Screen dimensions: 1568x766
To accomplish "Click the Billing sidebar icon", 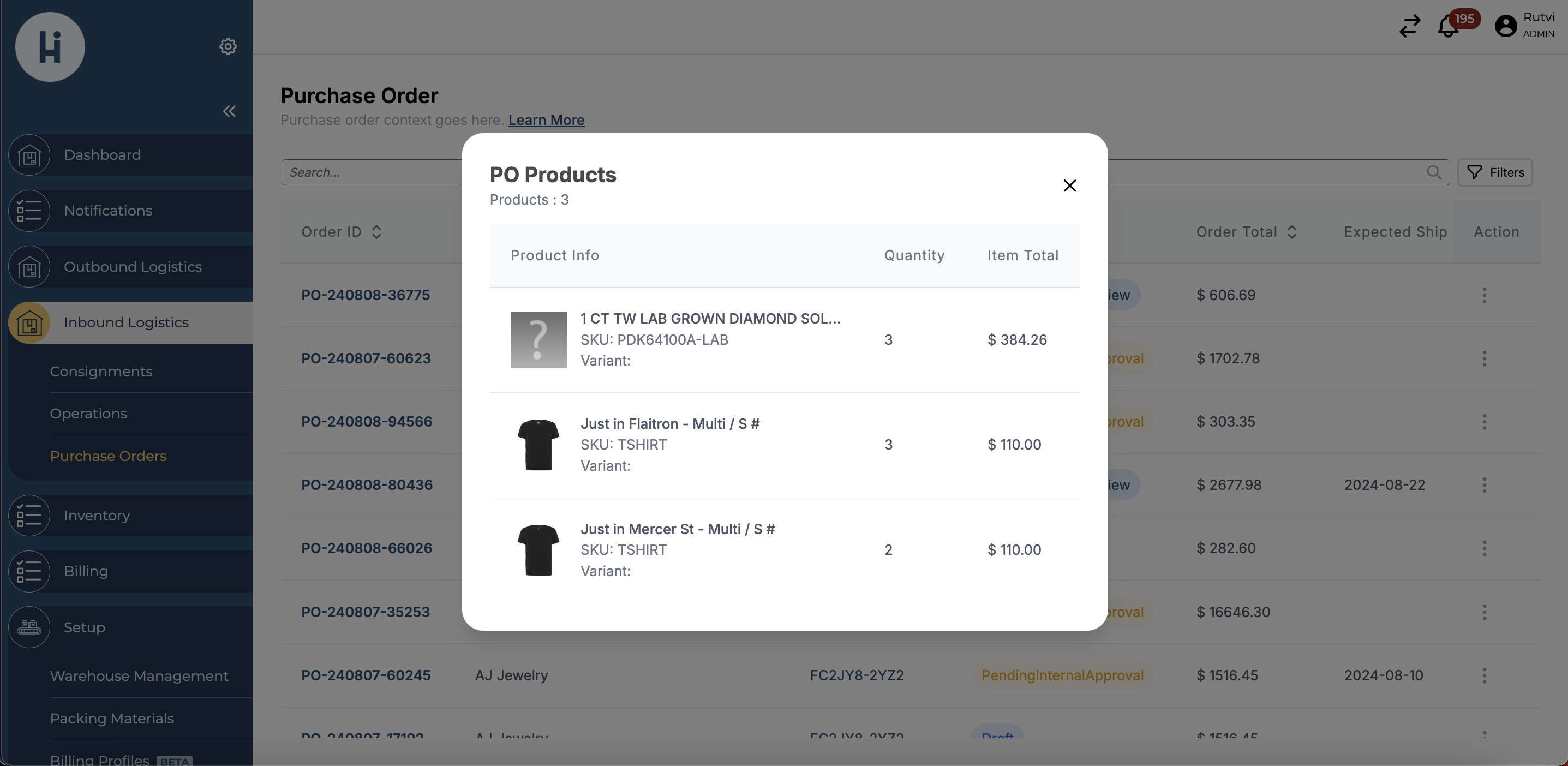I will coord(29,571).
